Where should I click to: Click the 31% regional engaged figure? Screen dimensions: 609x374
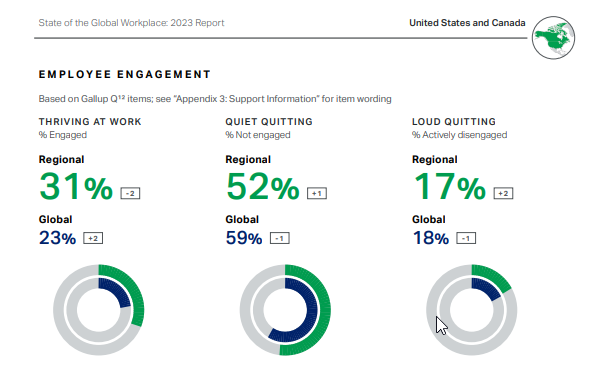click(x=76, y=187)
